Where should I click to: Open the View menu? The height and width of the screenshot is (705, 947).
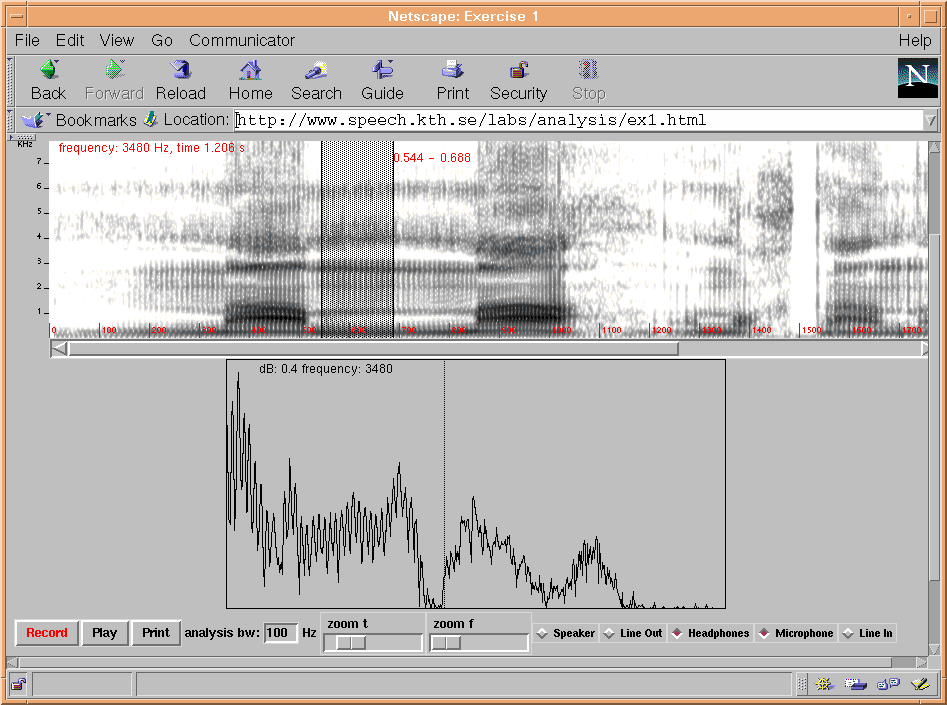click(116, 41)
